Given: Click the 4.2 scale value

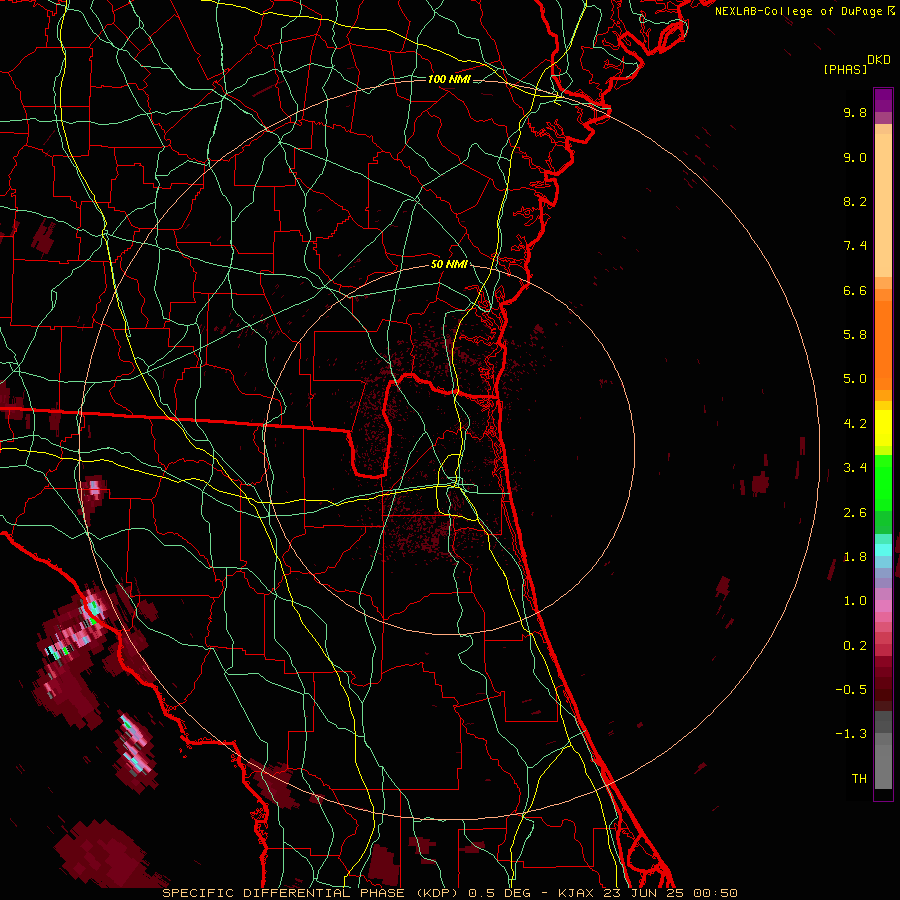Looking at the screenshot, I should (855, 424).
